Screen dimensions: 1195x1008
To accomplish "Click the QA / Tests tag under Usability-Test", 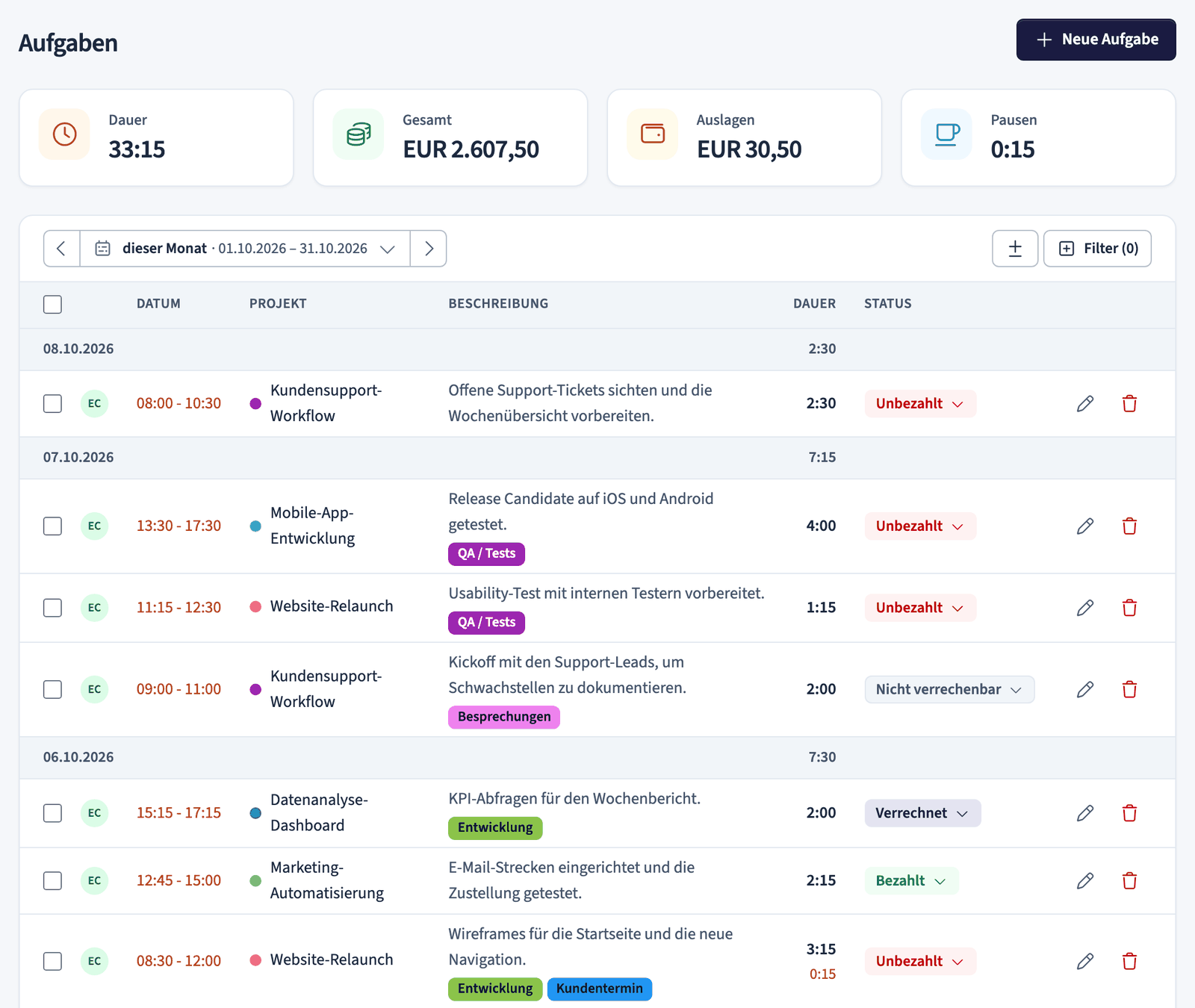I will point(486,623).
